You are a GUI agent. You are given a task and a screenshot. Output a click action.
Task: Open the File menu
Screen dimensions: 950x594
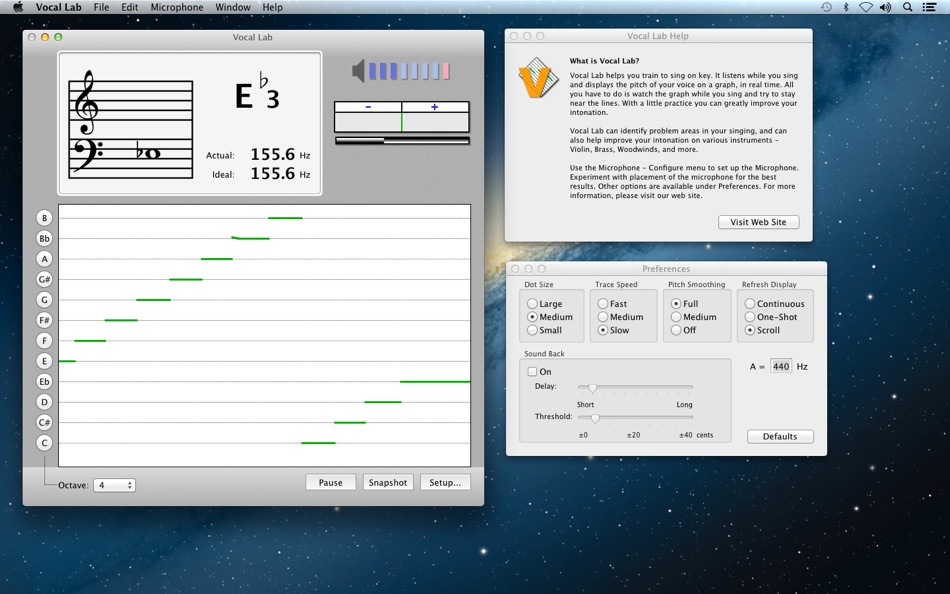(101, 7)
